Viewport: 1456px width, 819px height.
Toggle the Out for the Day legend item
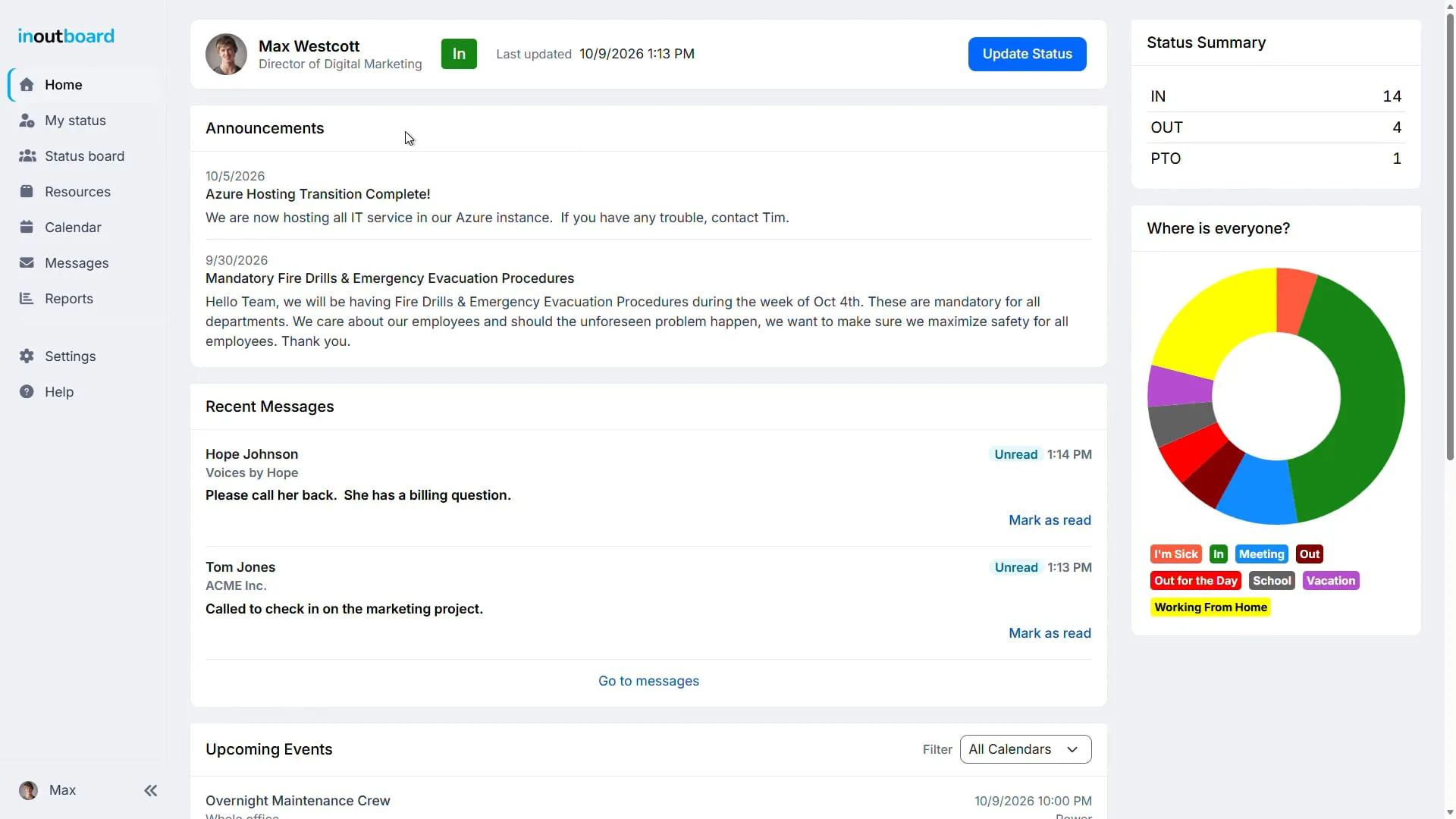tap(1195, 581)
